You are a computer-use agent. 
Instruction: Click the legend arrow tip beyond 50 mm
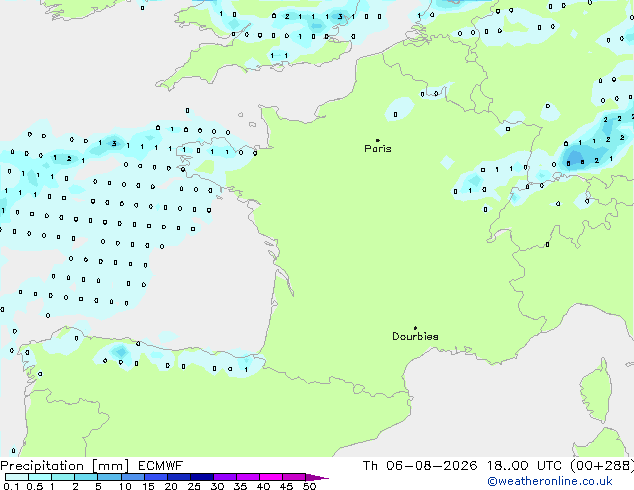[x=319, y=478]
